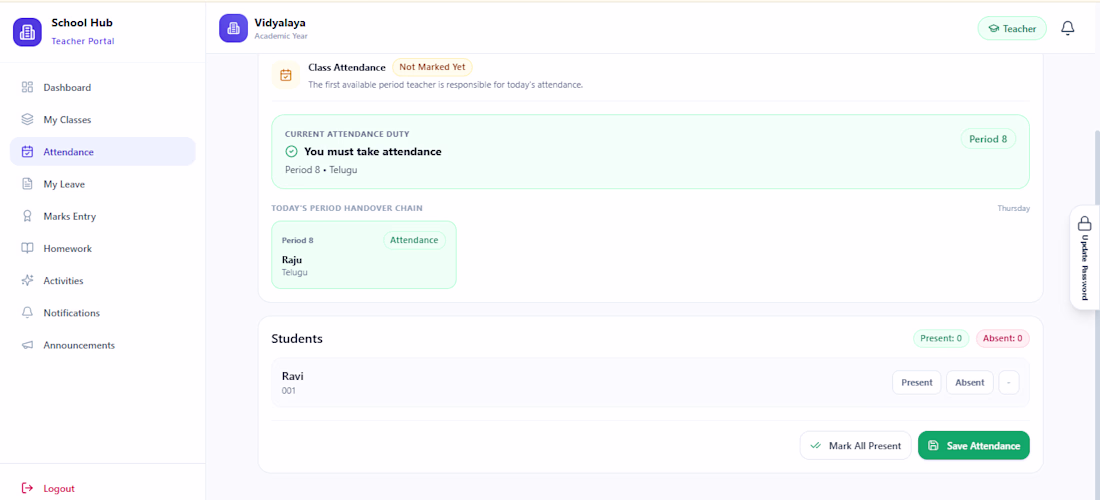The width and height of the screenshot is (1100, 500).
Task: Click 'CURRENT ATTENDANCE DUTY' label
Action: [x=347, y=134]
